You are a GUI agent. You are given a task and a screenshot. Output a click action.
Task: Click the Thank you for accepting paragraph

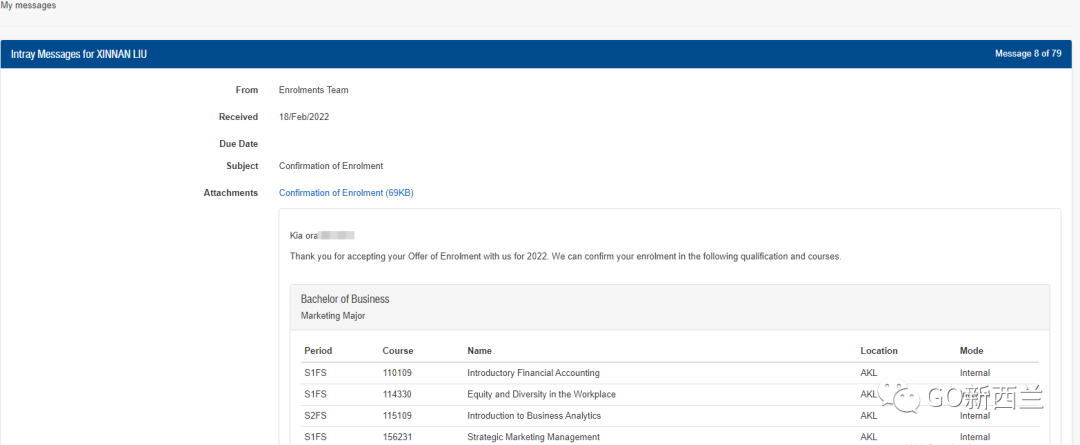(565, 256)
